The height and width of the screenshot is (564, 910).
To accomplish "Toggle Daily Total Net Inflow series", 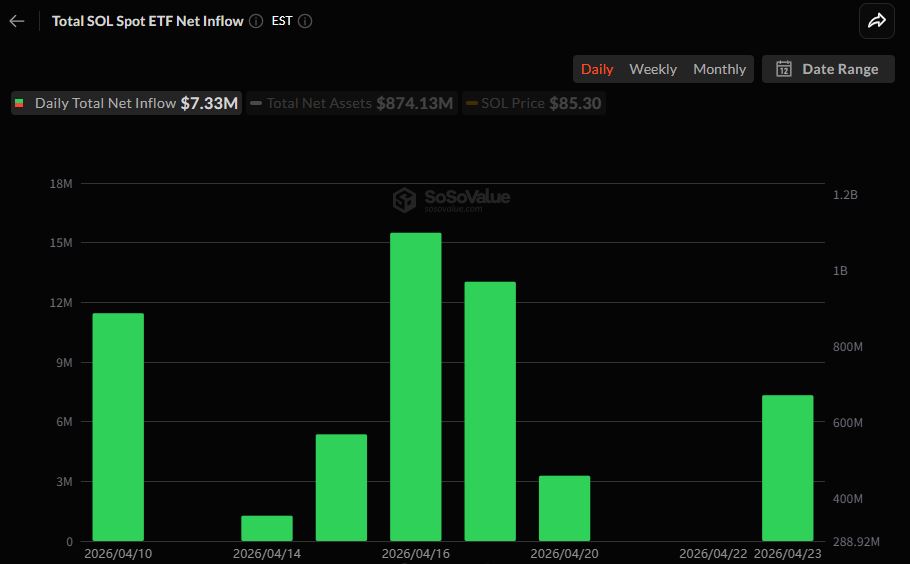I will click(127, 103).
